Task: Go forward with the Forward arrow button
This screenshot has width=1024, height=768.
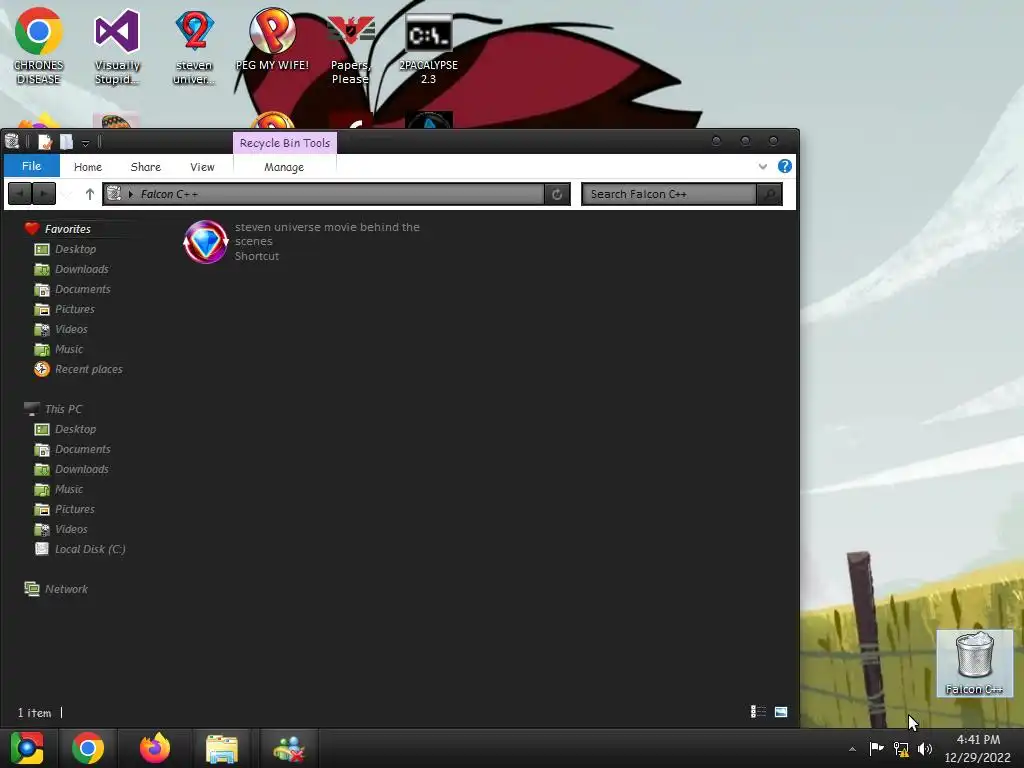Action: [44, 194]
